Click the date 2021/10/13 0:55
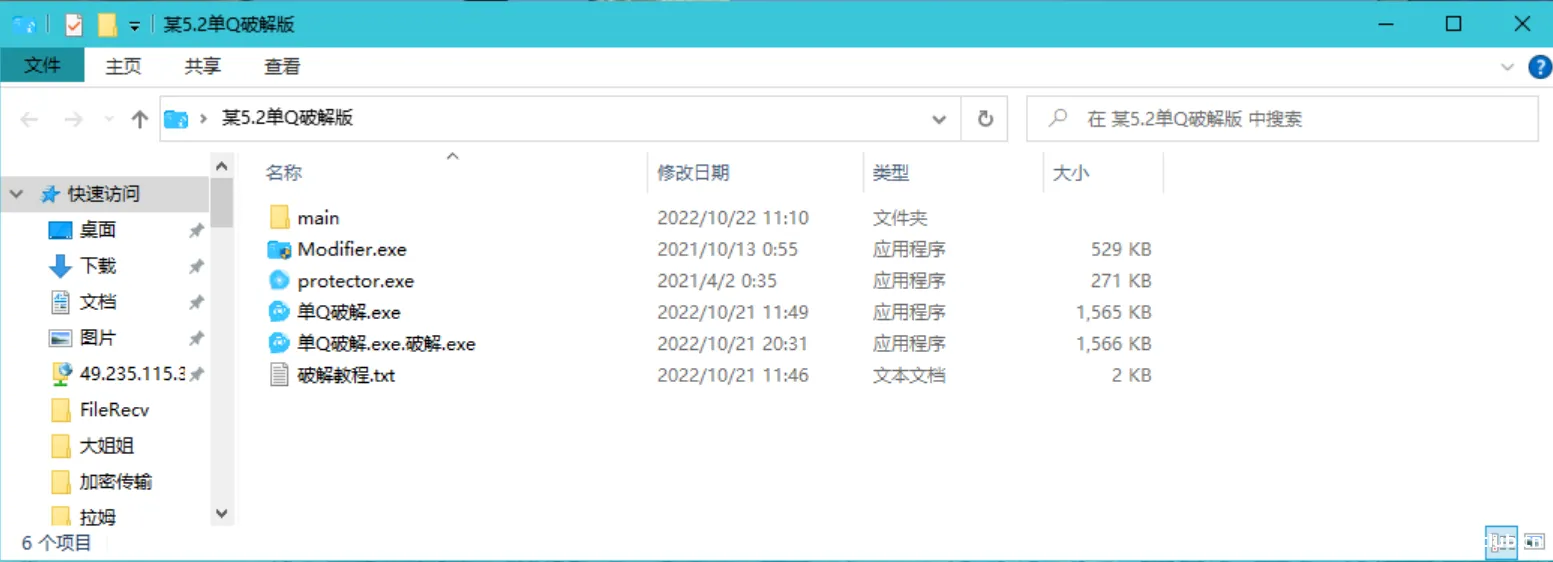Screen dimensions: 1553x562 coord(728,249)
